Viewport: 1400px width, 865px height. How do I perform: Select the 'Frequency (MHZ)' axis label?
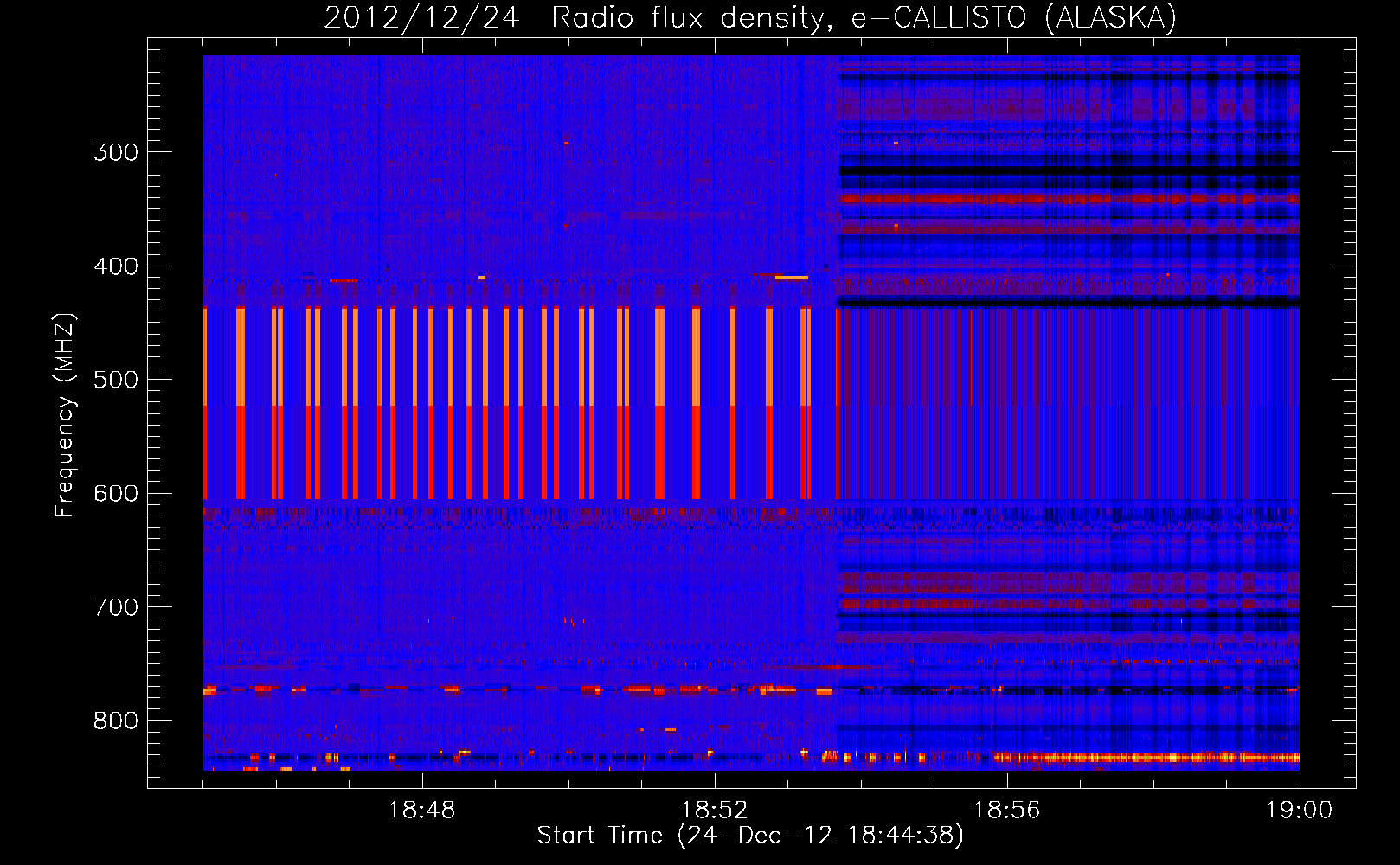[x=65, y=414]
